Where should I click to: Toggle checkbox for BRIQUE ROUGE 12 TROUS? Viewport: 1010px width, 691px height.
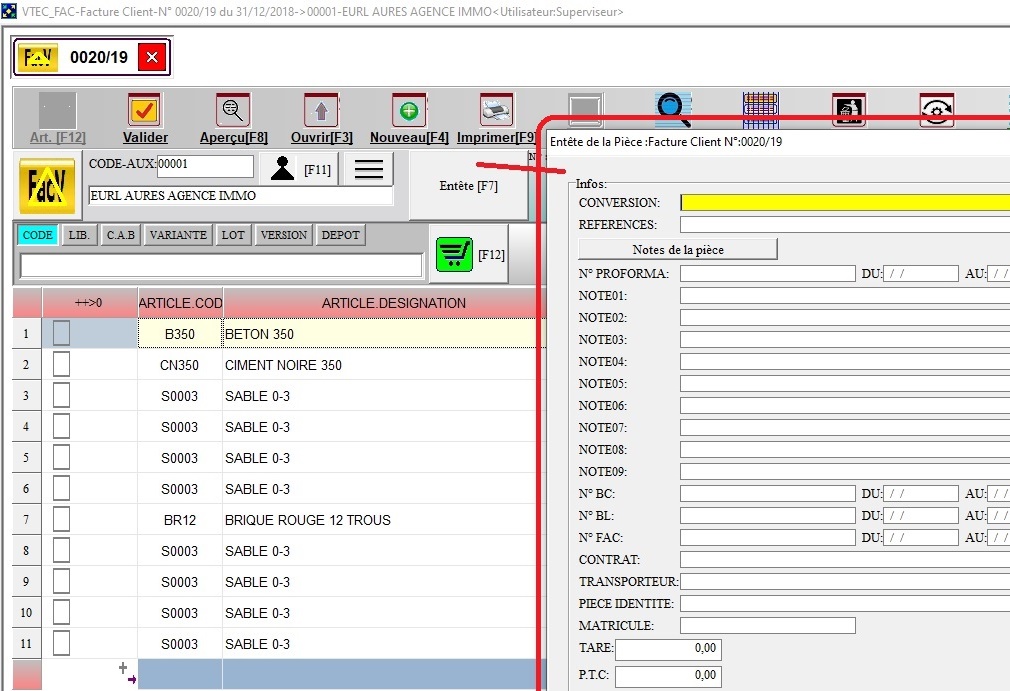tap(61, 519)
